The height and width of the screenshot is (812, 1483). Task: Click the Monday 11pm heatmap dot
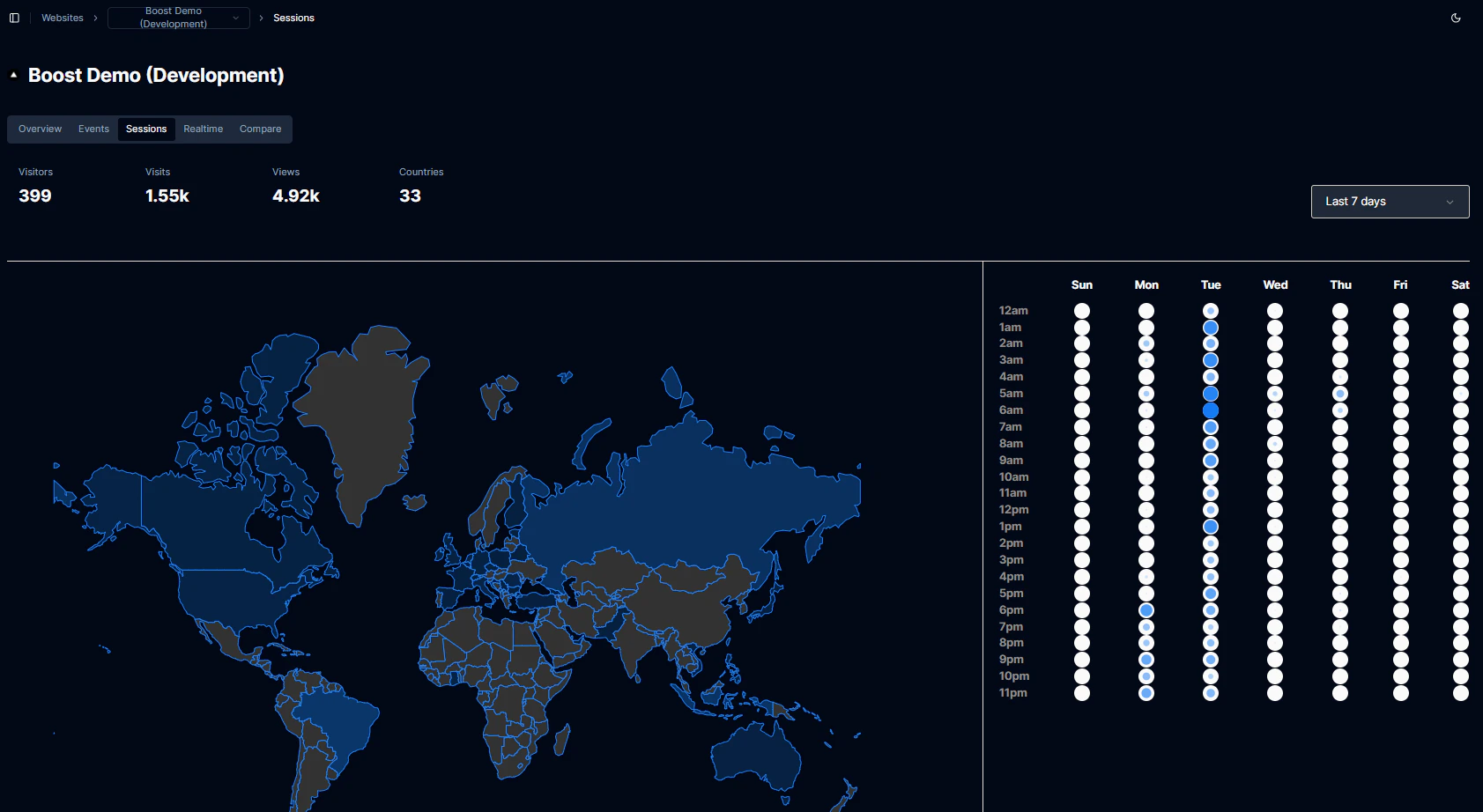[x=1146, y=693]
